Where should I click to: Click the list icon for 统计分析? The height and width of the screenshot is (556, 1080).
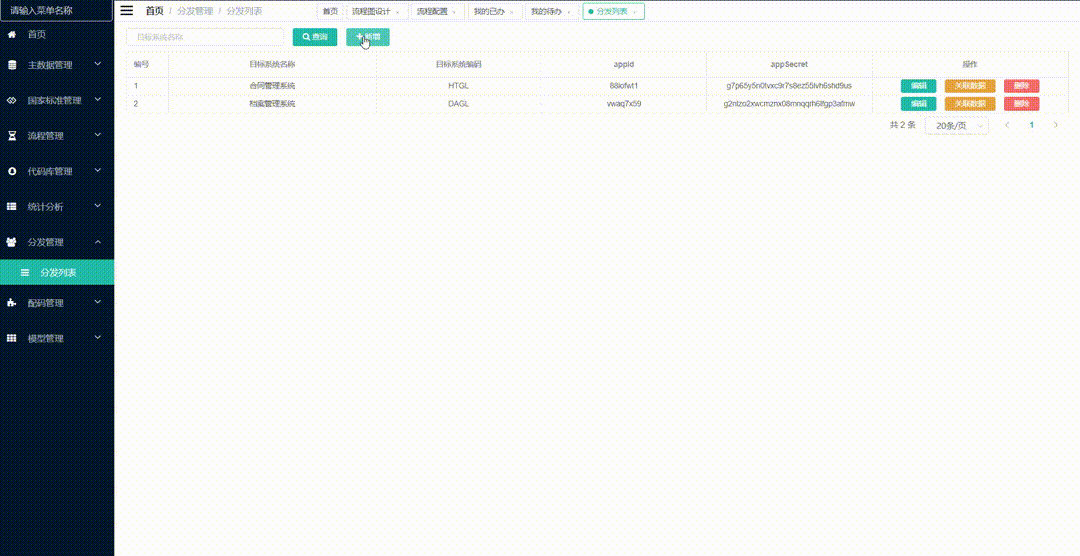coord(12,207)
